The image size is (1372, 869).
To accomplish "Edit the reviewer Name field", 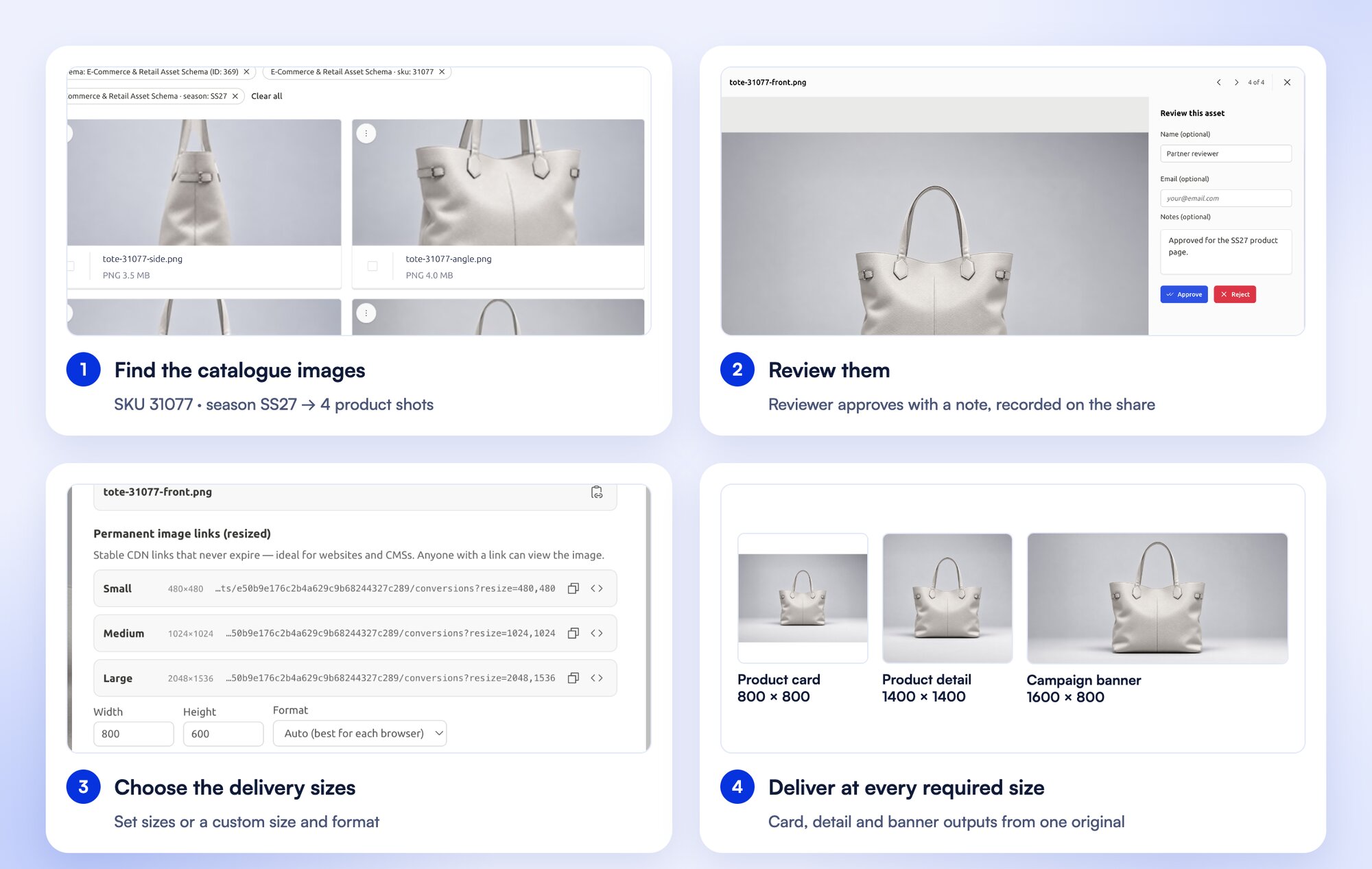I will pos(1225,154).
